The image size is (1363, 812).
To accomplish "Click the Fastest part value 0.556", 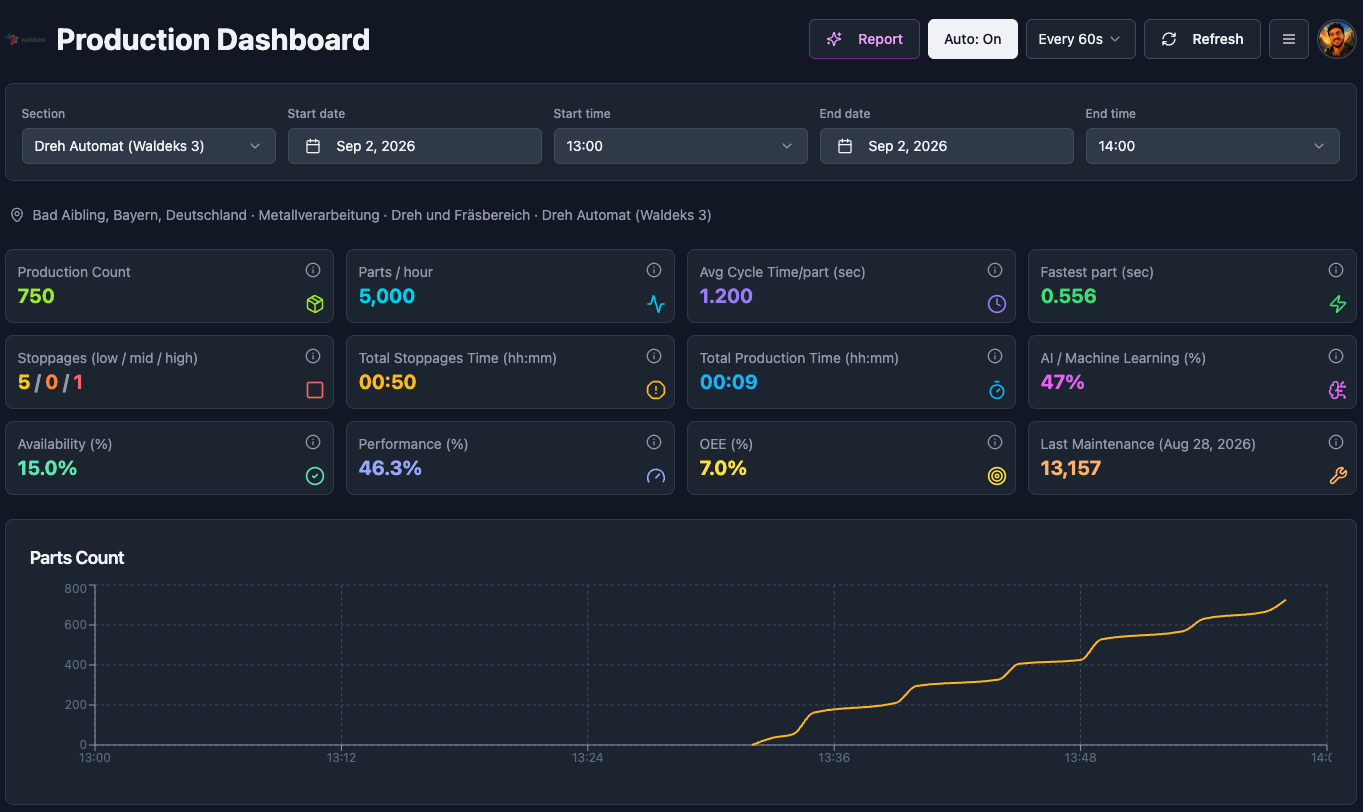I will coord(1069,296).
